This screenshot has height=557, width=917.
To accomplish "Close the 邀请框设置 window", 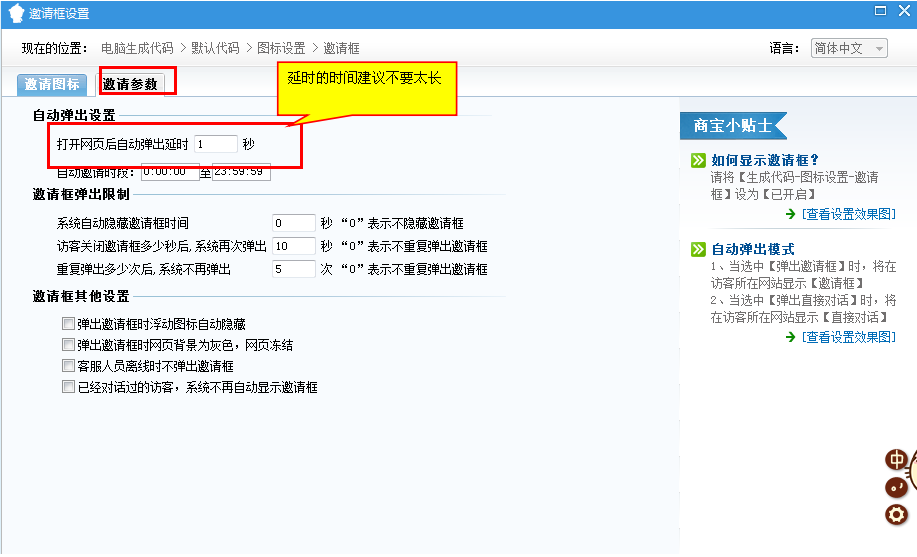I will (904, 11).
